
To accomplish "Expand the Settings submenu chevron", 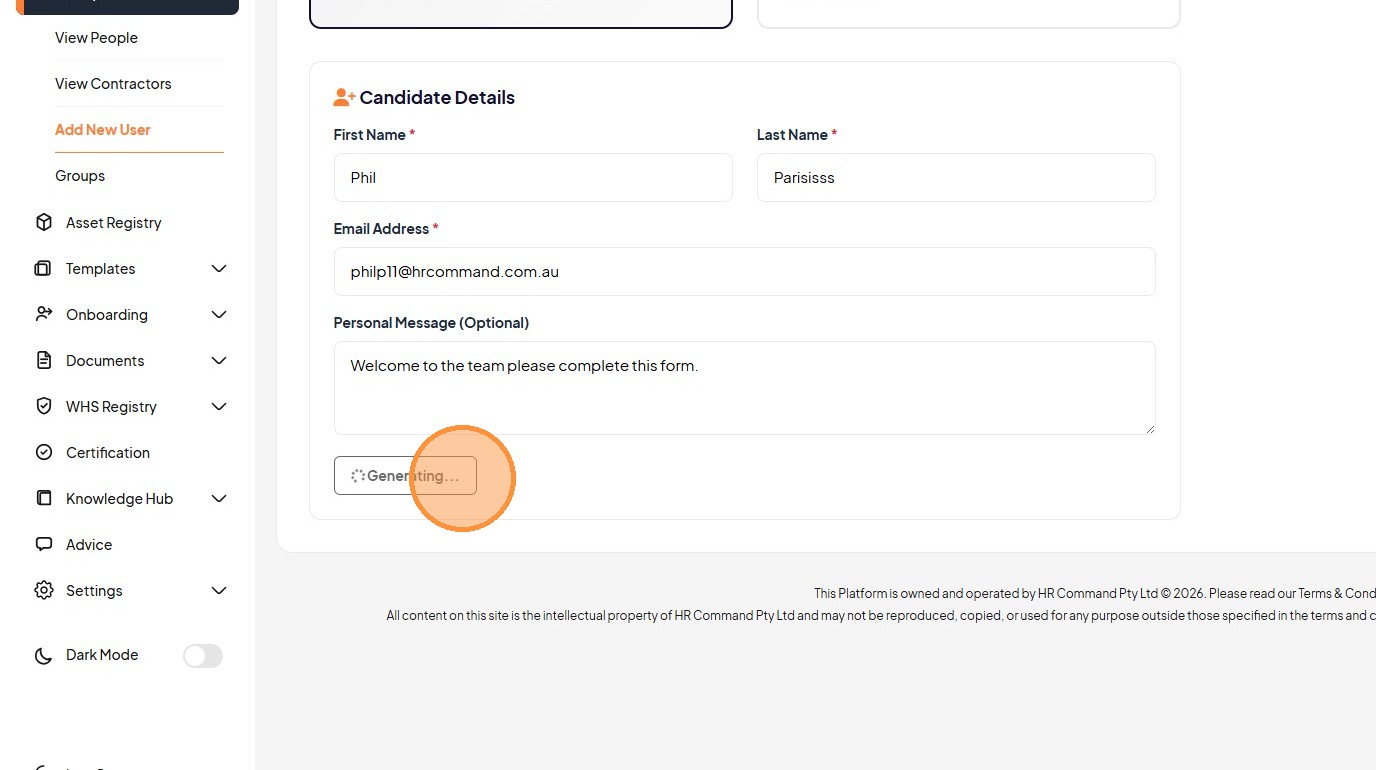I will [x=219, y=590].
